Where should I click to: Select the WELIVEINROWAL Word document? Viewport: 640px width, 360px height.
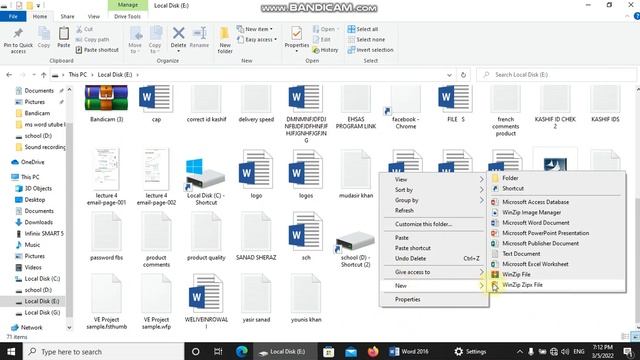point(206,301)
